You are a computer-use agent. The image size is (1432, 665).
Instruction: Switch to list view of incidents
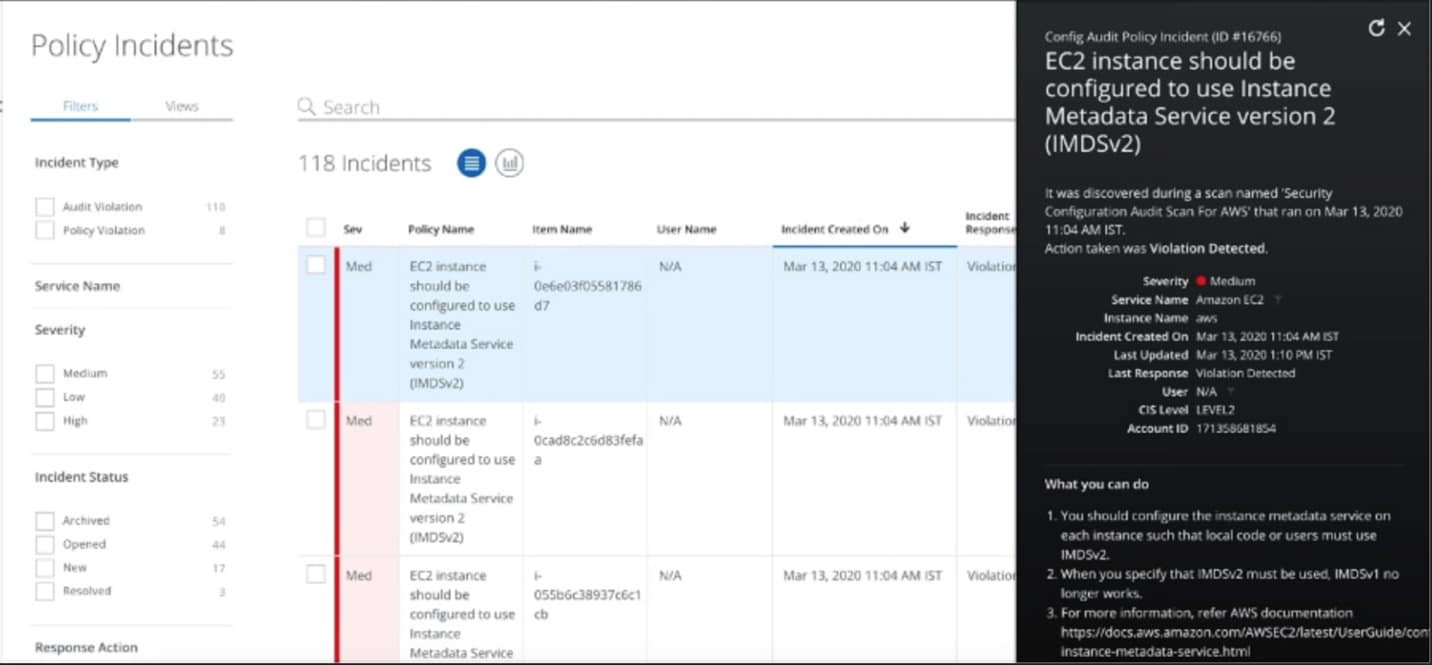(x=471, y=163)
